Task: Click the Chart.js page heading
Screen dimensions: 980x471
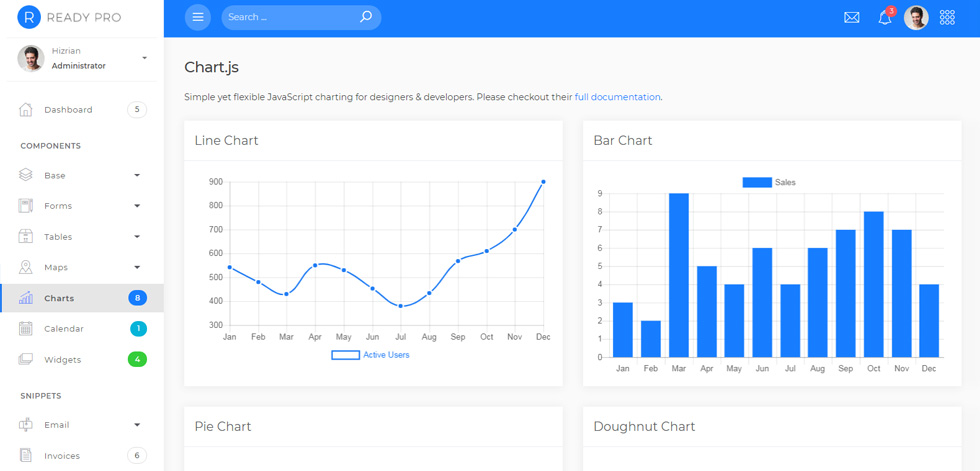Action: (x=211, y=67)
